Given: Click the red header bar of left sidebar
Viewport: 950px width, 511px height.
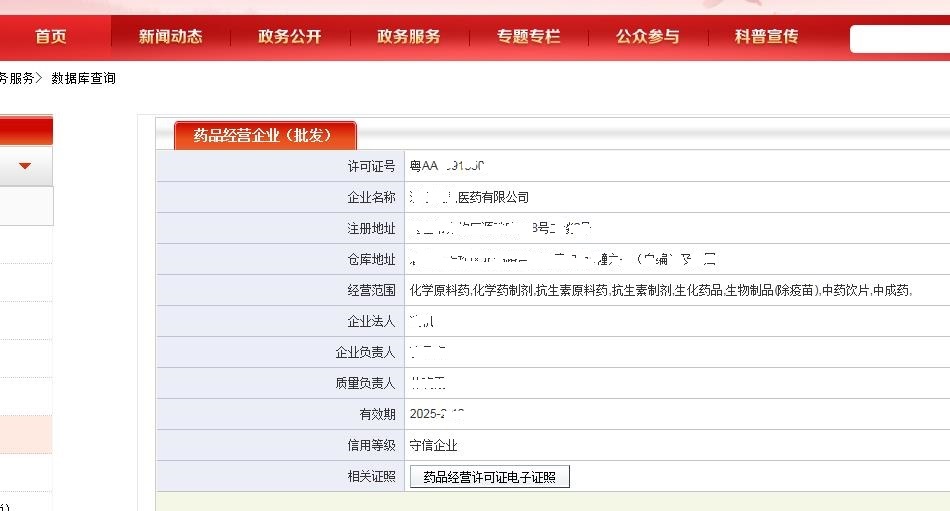Looking at the screenshot, I should [x=25, y=130].
